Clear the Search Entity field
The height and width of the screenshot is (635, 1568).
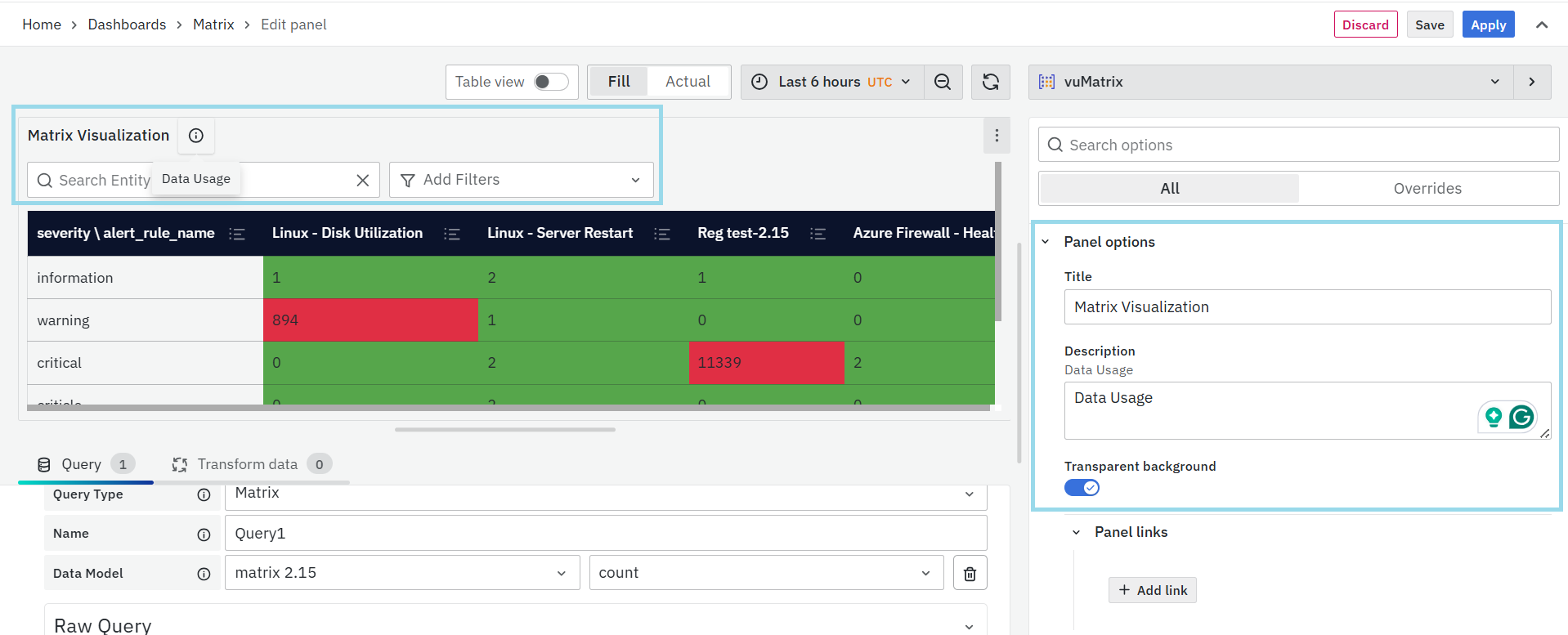pos(363,181)
